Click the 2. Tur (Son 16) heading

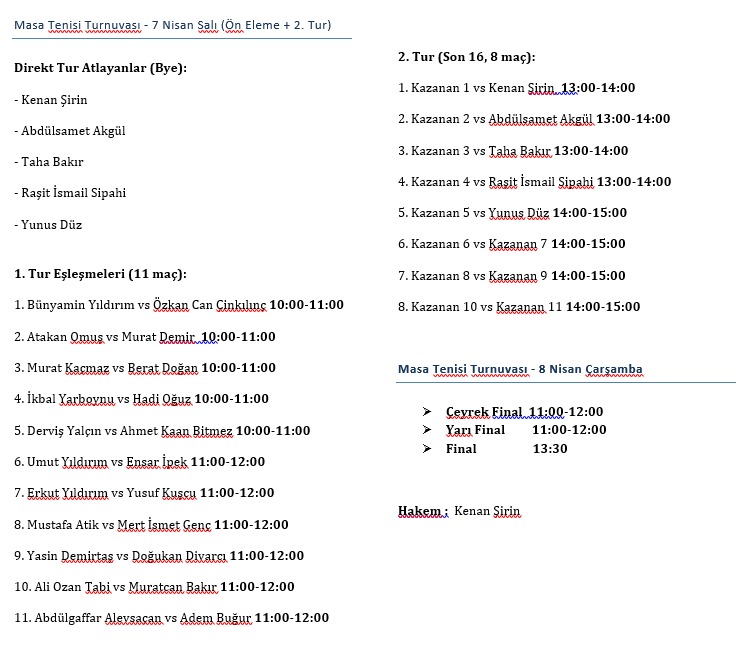466,57
